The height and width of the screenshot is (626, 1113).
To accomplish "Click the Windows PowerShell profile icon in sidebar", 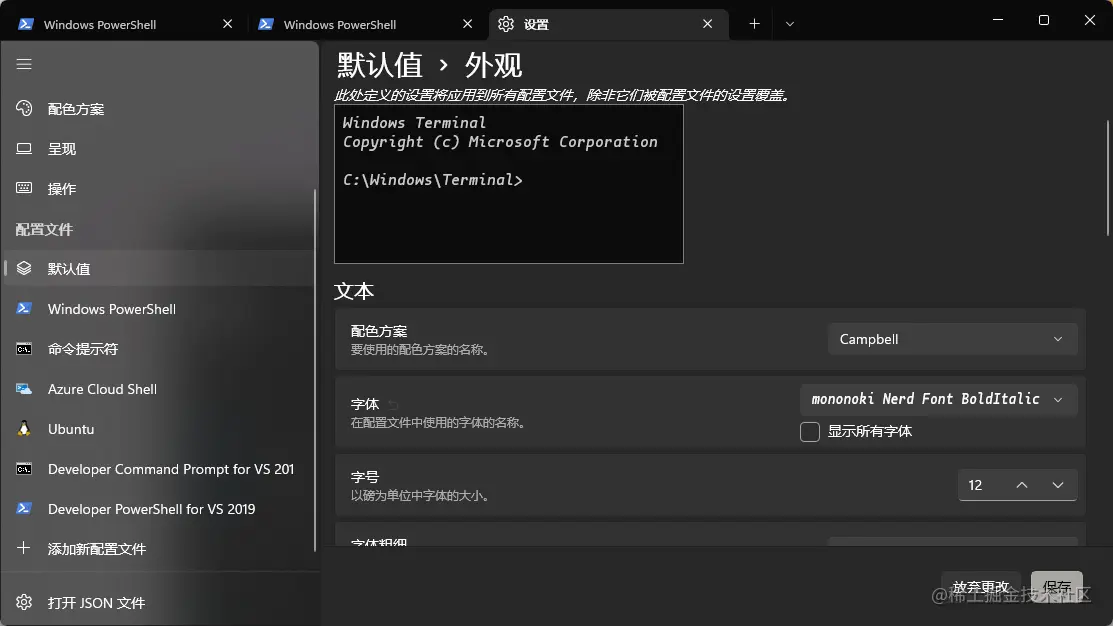I will click(24, 308).
